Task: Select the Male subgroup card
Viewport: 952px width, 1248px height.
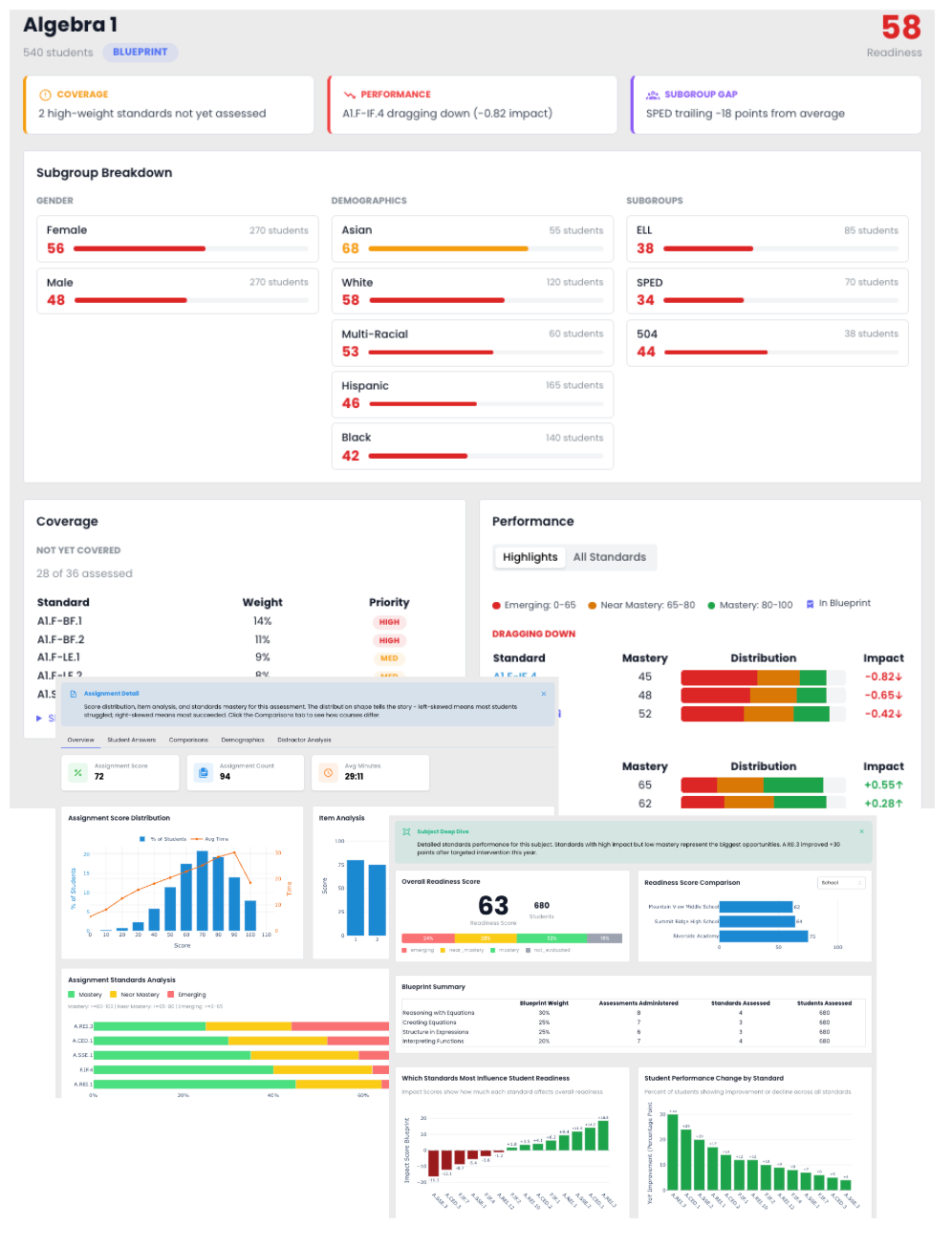Action: coord(177,290)
